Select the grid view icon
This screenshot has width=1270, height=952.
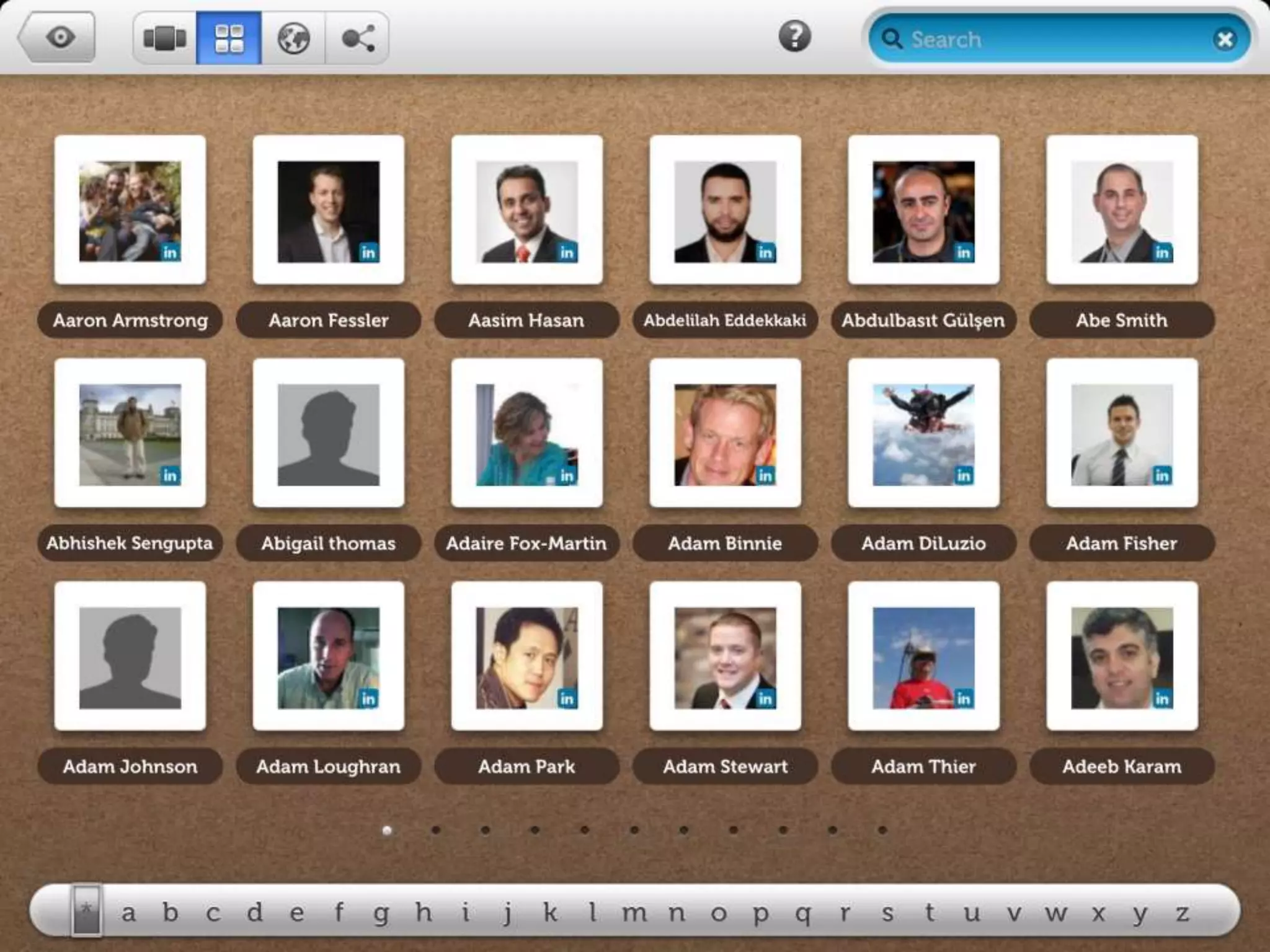229,38
